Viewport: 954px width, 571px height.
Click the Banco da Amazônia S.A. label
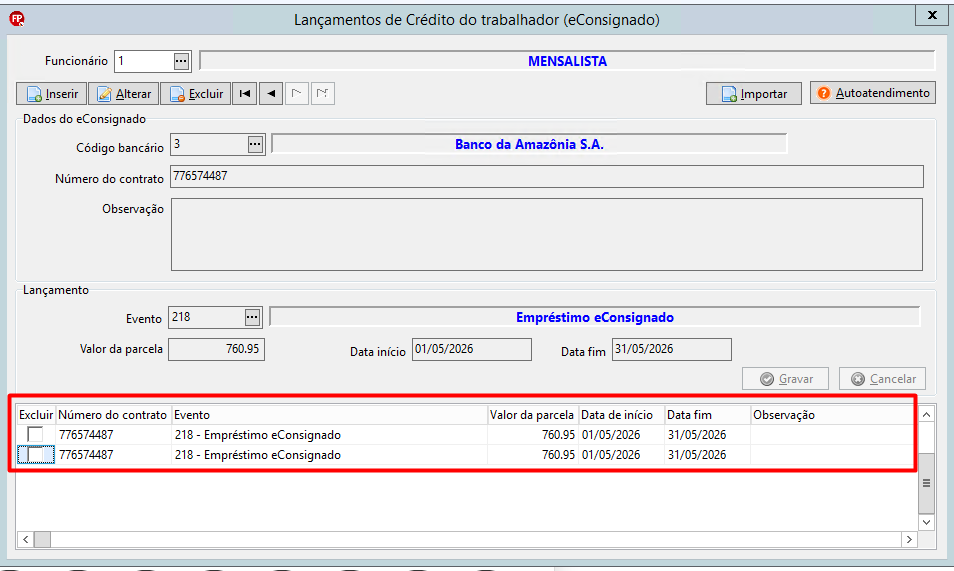tap(529, 144)
